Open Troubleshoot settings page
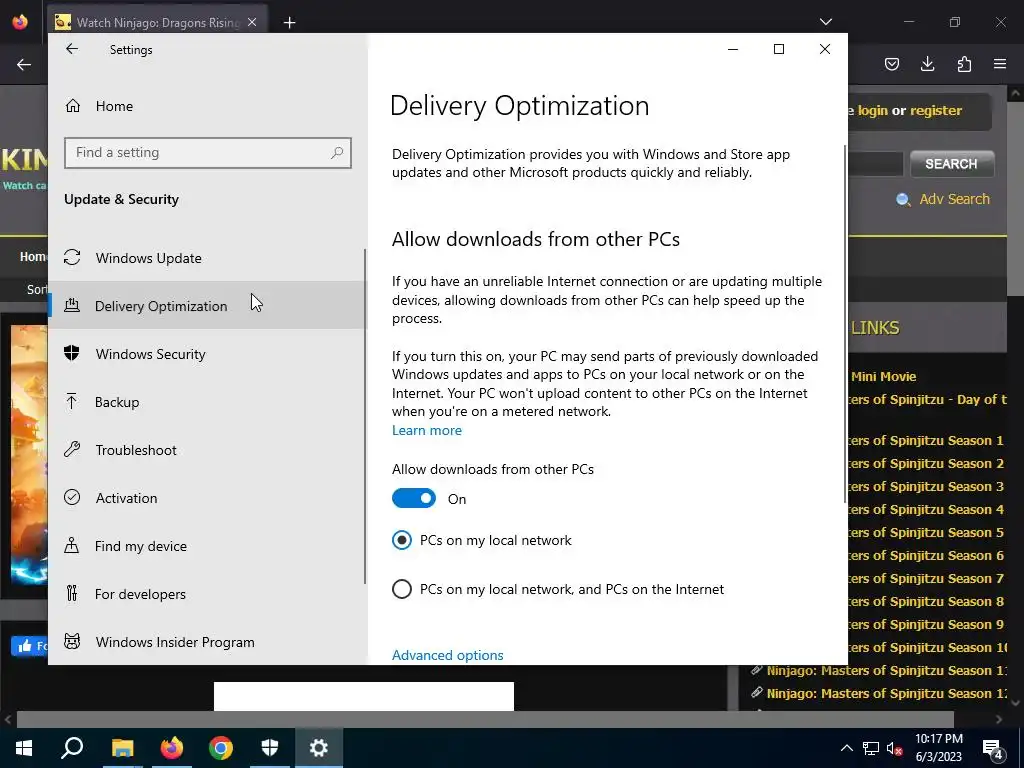Screen dimensions: 1024x768 coord(207,450)
